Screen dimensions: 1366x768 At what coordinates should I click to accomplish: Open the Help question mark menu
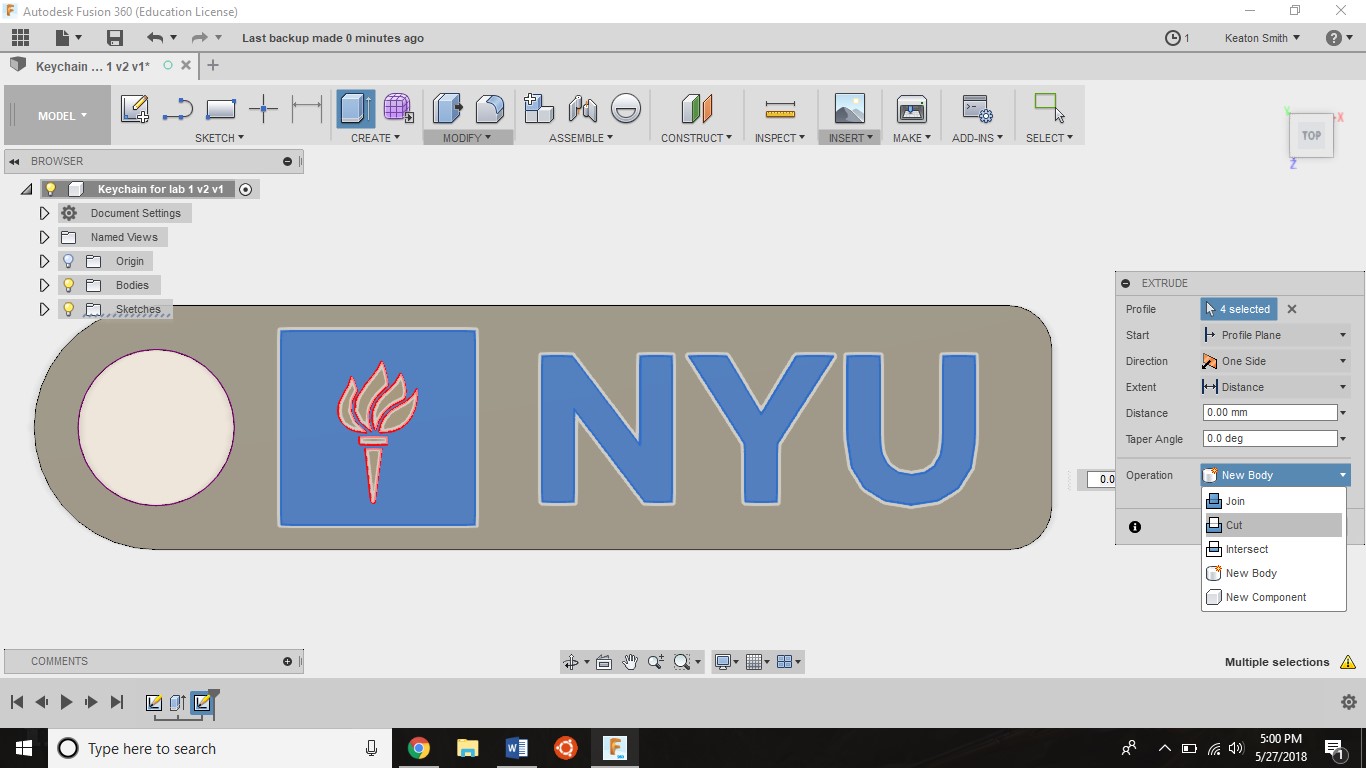pyautogui.click(x=1334, y=38)
